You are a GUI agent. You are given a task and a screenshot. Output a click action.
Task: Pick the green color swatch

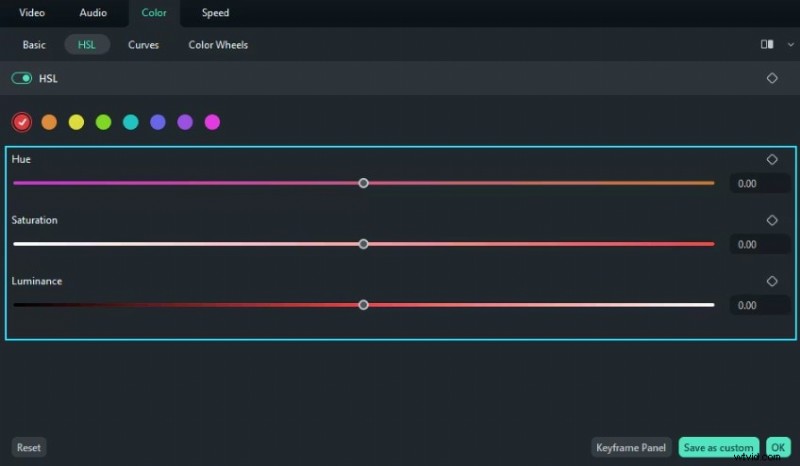pyautogui.click(x=103, y=122)
